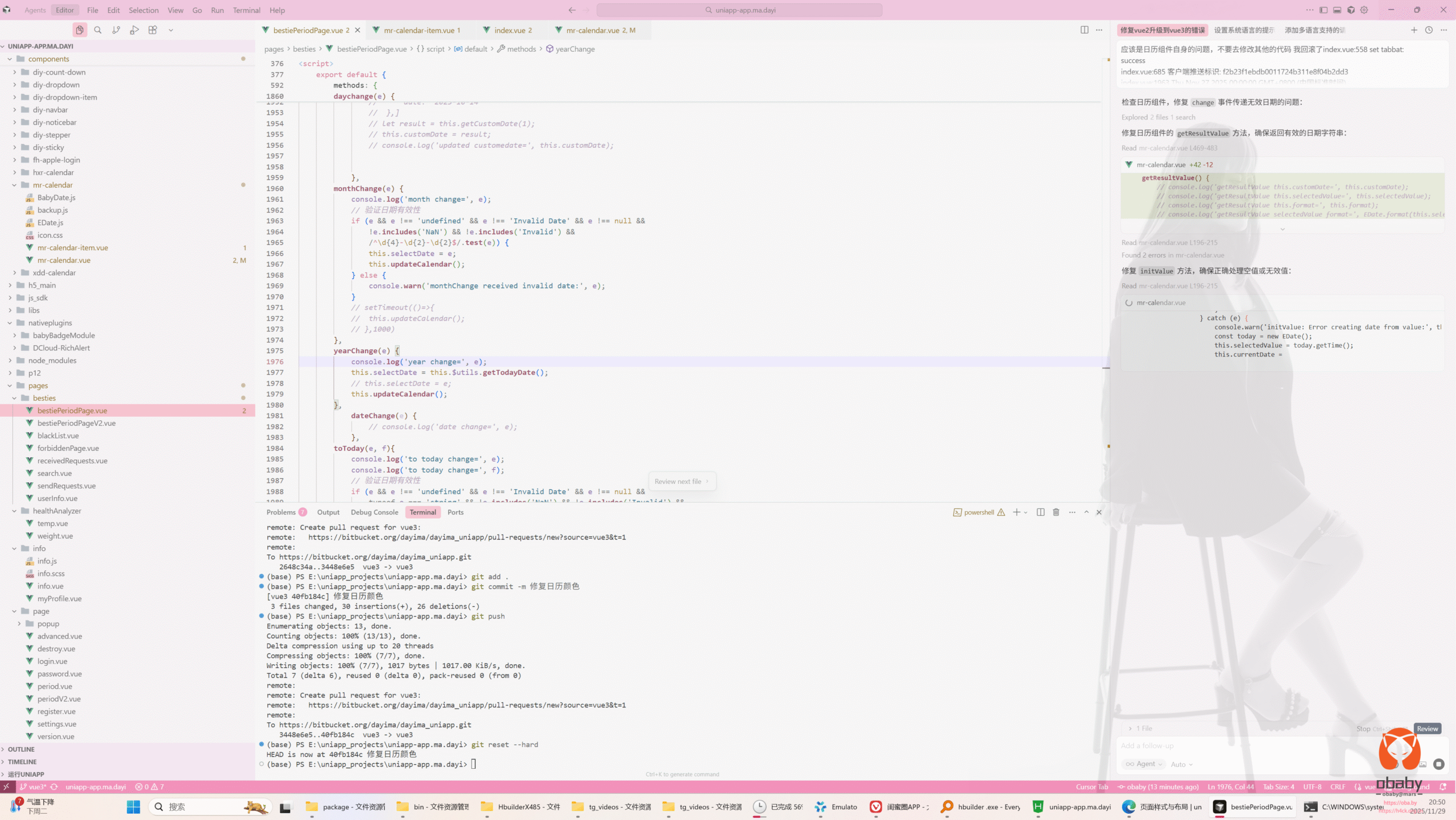Split the editor to the right

point(1084,30)
